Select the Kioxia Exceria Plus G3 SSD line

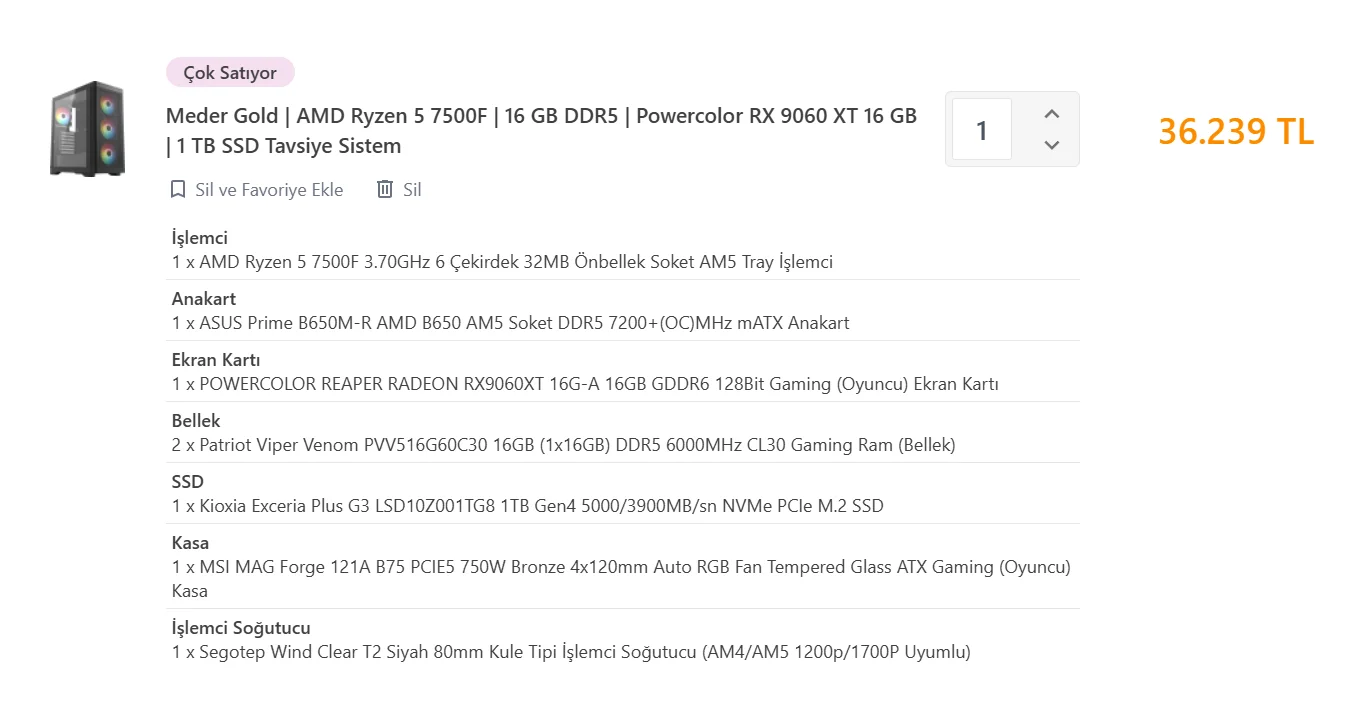[527, 506]
